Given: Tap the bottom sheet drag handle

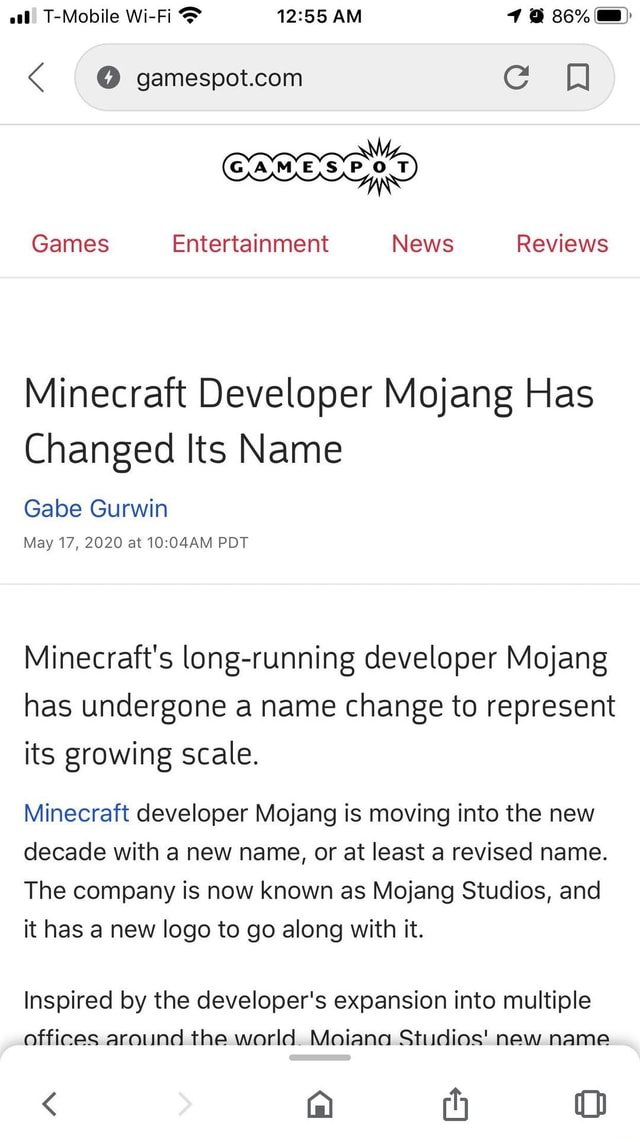Looking at the screenshot, I should pos(320,1057).
